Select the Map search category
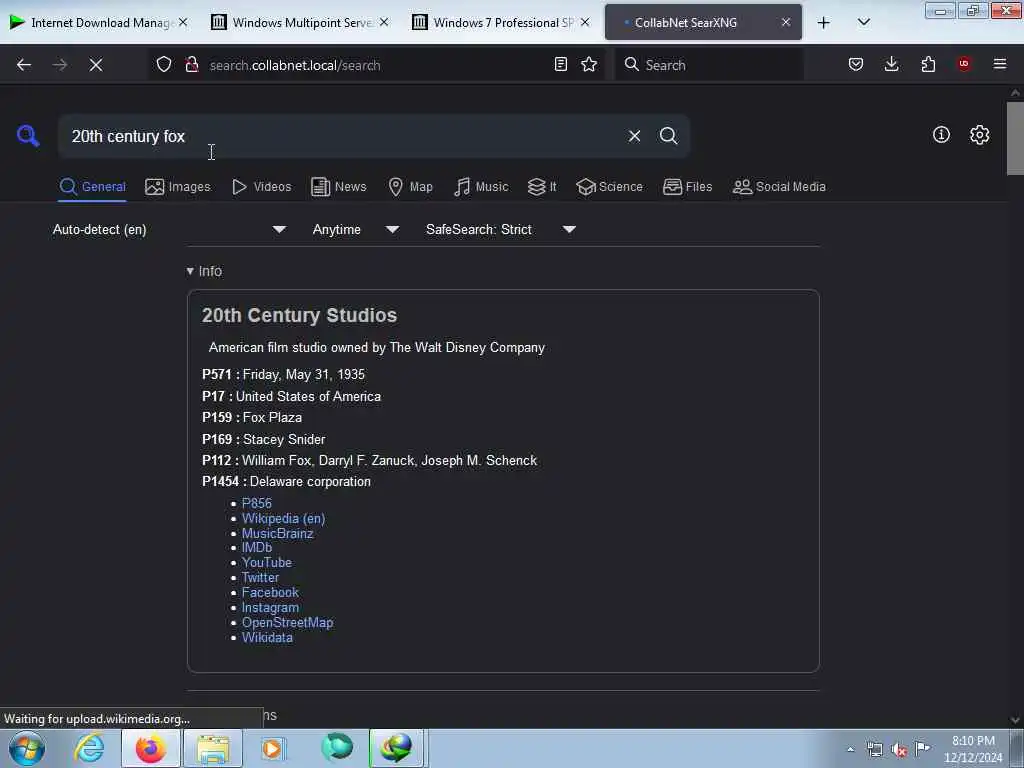The image size is (1024, 768). 411,187
